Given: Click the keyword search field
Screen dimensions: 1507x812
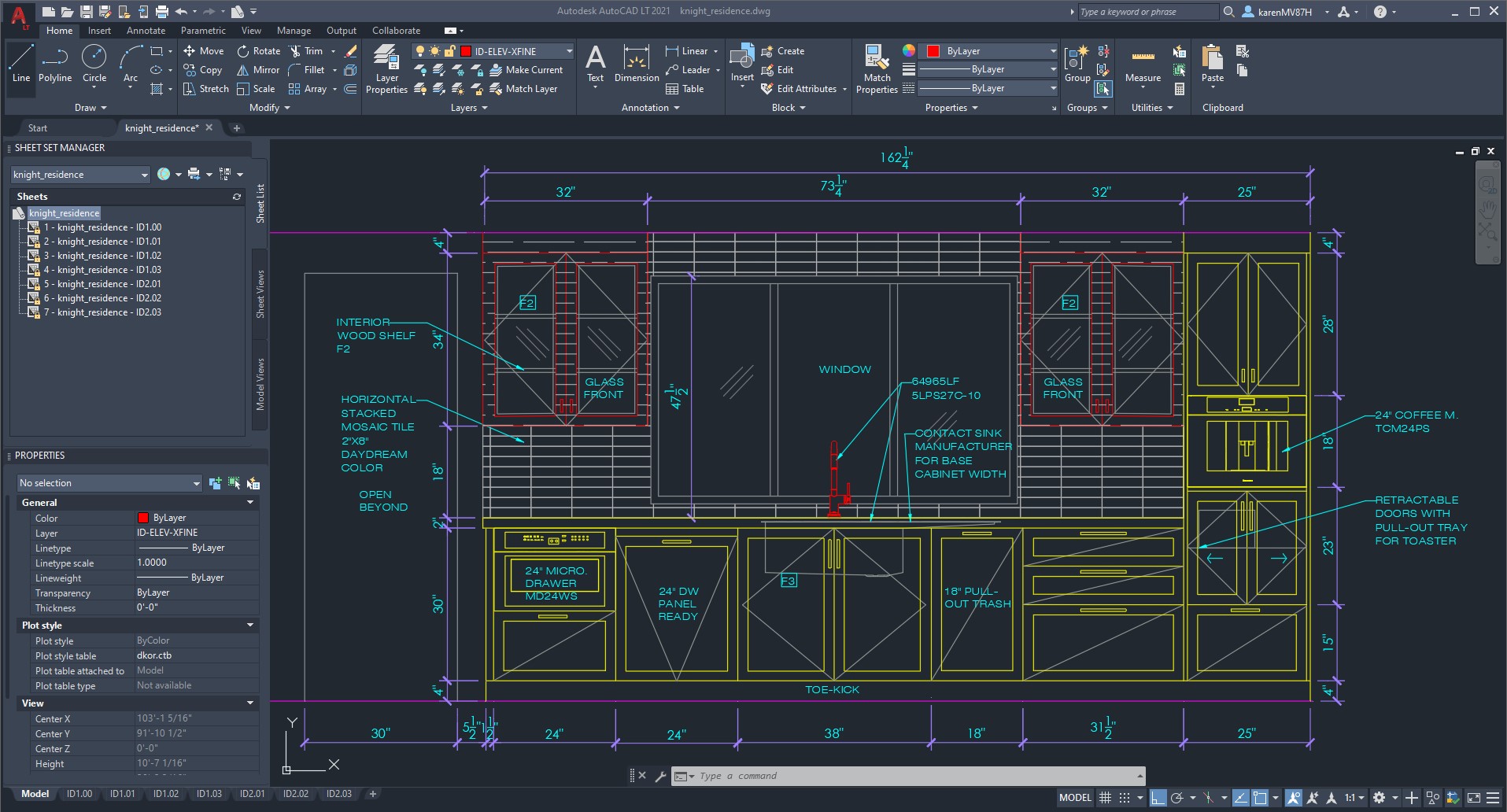Looking at the screenshot, I should (1147, 12).
